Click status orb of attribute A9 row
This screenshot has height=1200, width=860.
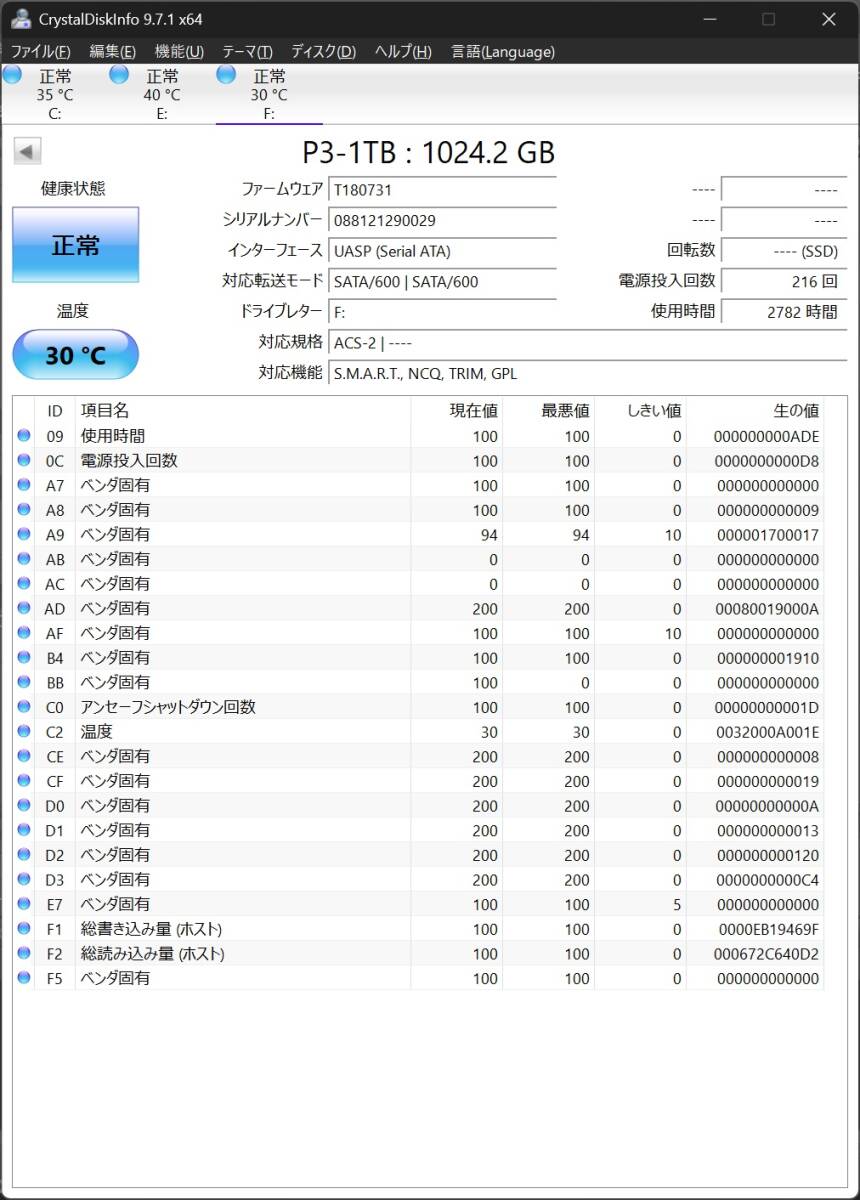pos(24,535)
